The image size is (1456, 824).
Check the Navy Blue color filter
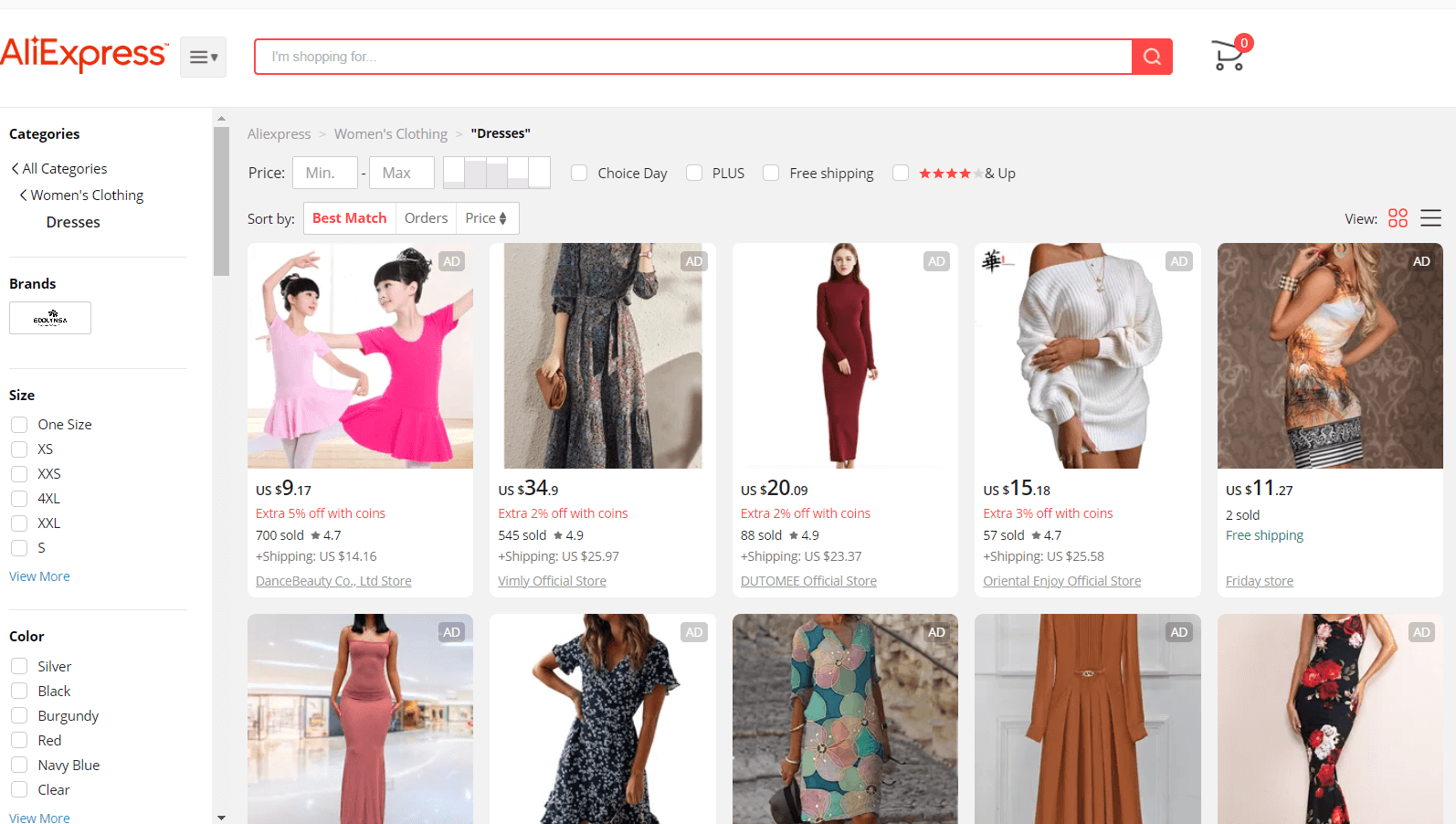(x=19, y=766)
